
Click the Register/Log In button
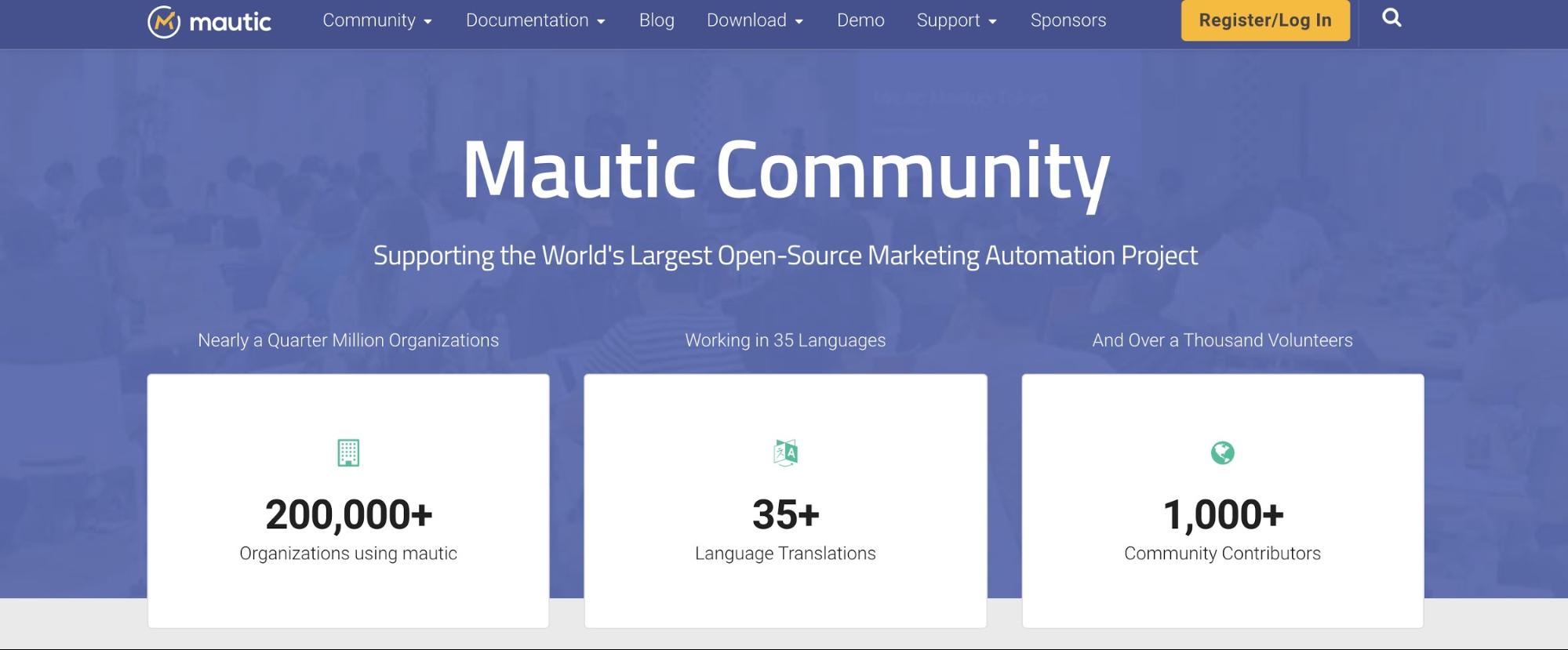pyautogui.click(x=1265, y=20)
